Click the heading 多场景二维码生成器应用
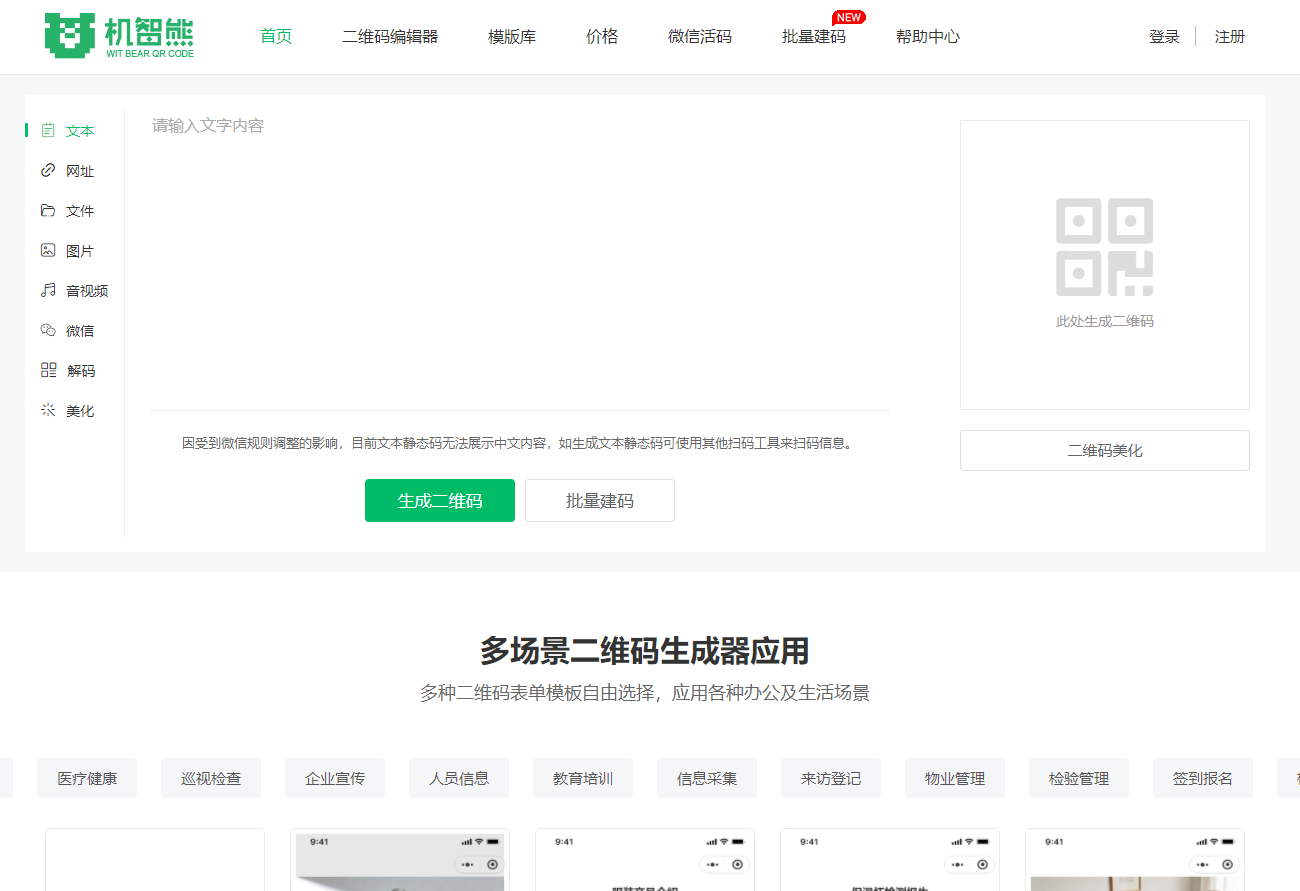The width and height of the screenshot is (1300, 891). click(x=644, y=652)
